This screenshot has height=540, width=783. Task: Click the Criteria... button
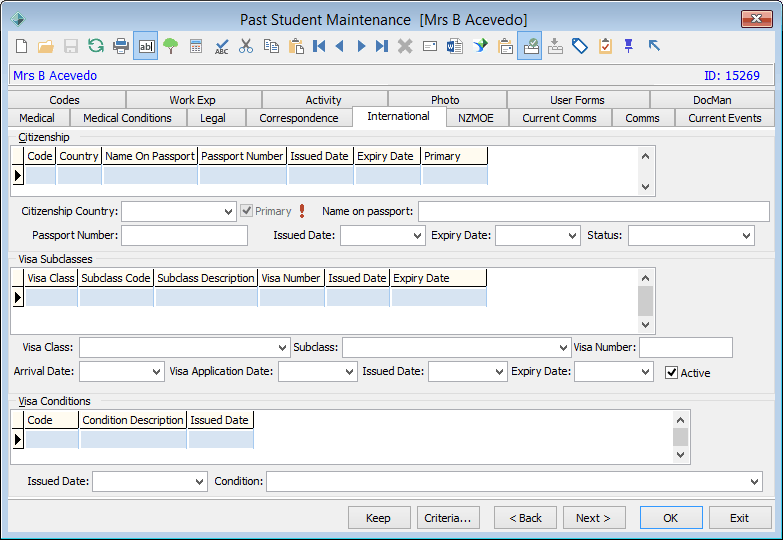click(448, 518)
